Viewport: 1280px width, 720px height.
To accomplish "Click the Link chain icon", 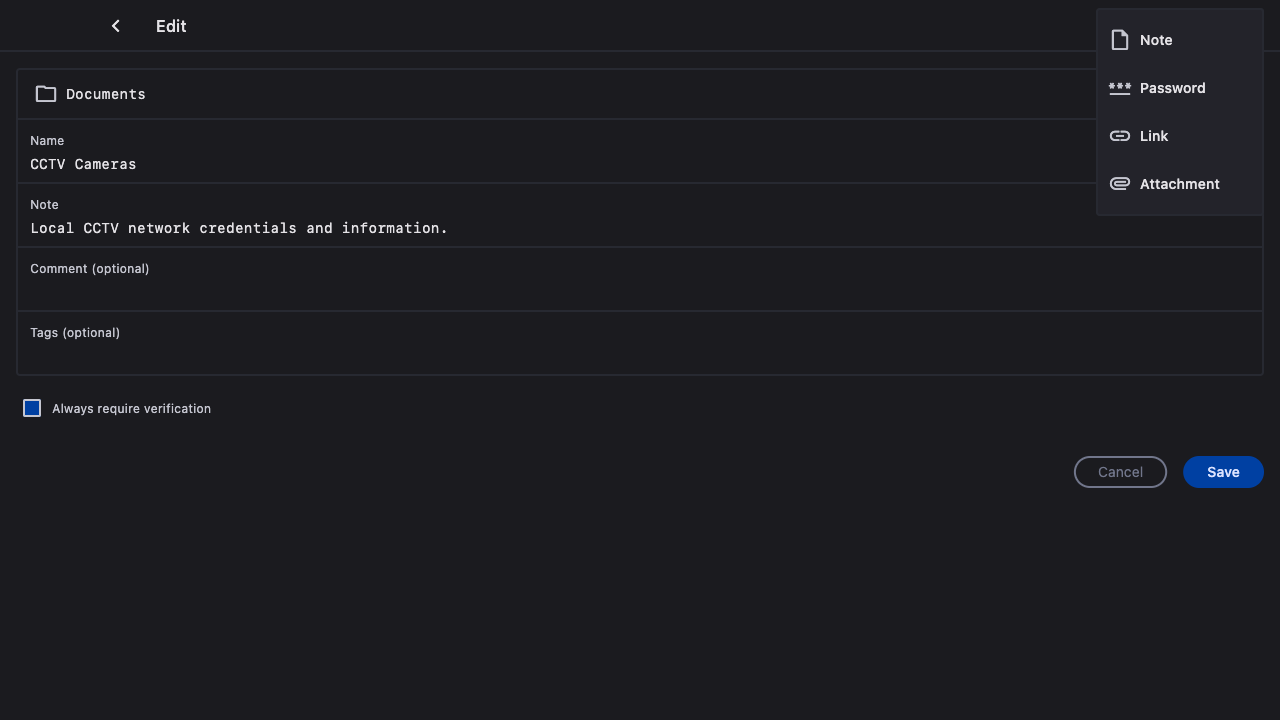I will (1120, 136).
